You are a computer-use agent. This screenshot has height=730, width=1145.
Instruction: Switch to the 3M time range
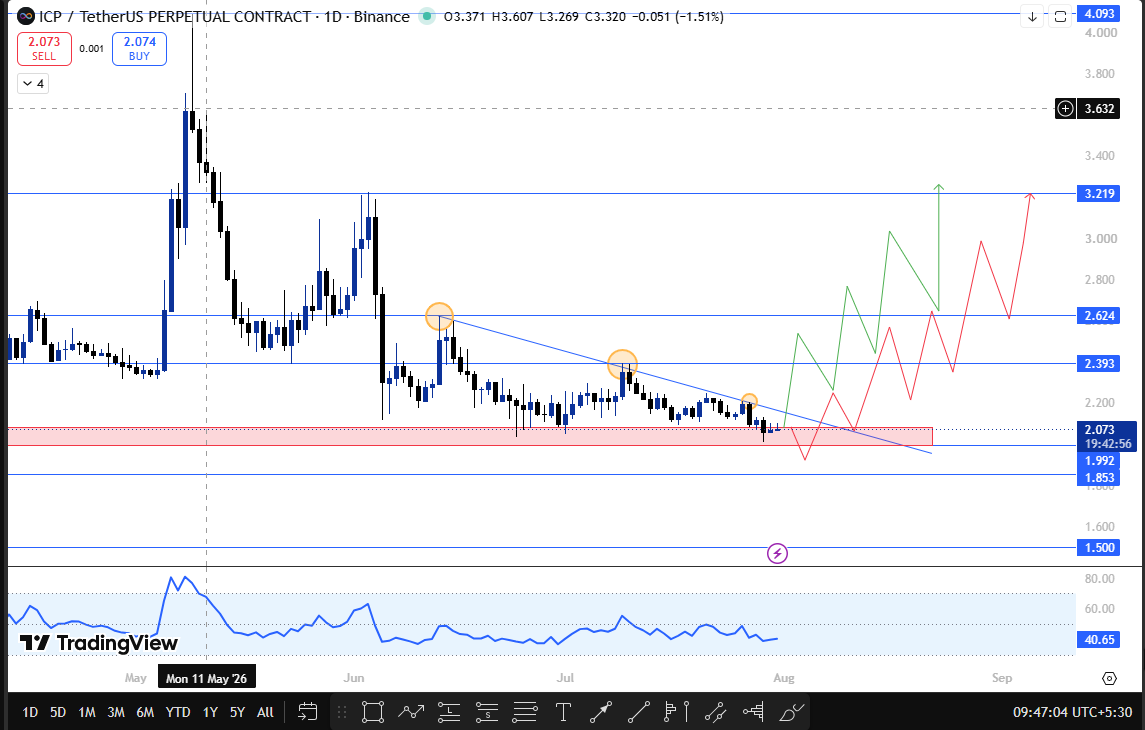(115, 712)
